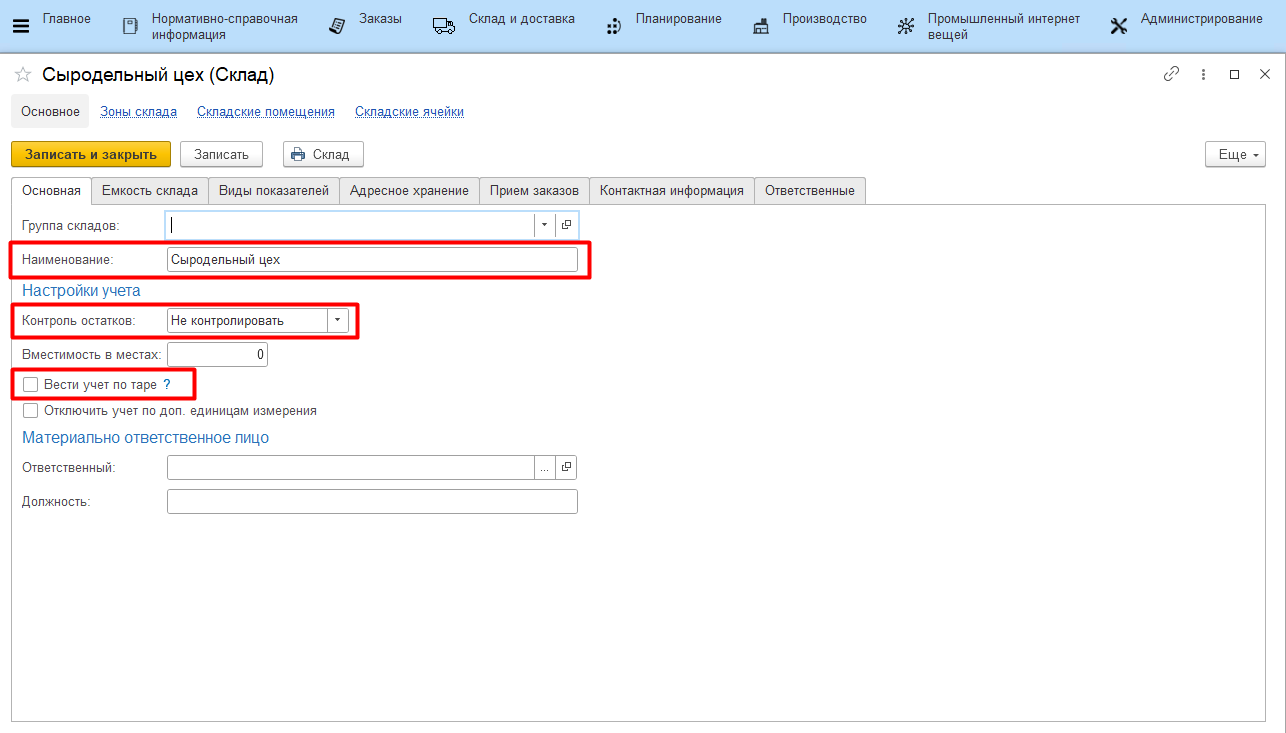
Task: Open the three-dots options menu icon
Action: click(x=1203, y=75)
